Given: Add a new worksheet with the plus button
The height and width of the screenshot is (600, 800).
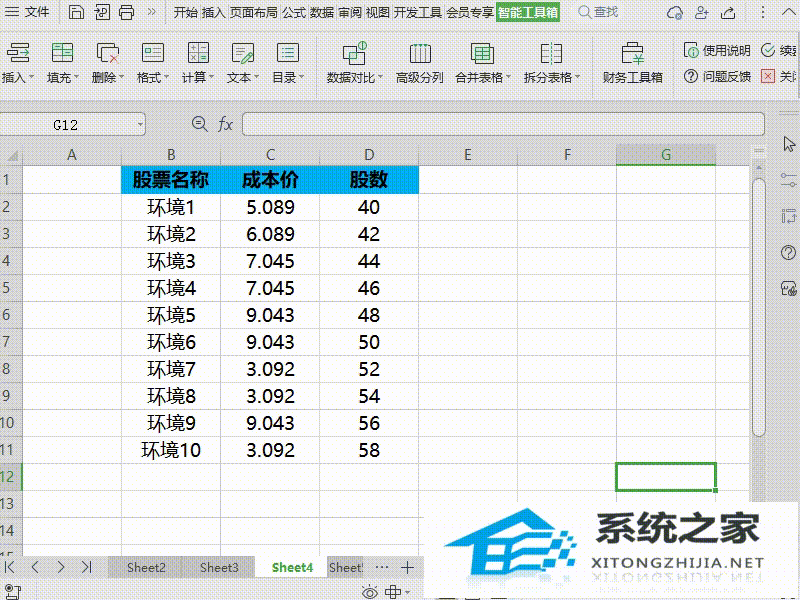Looking at the screenshot, I should pyautogui.click(x=407, y=567).
